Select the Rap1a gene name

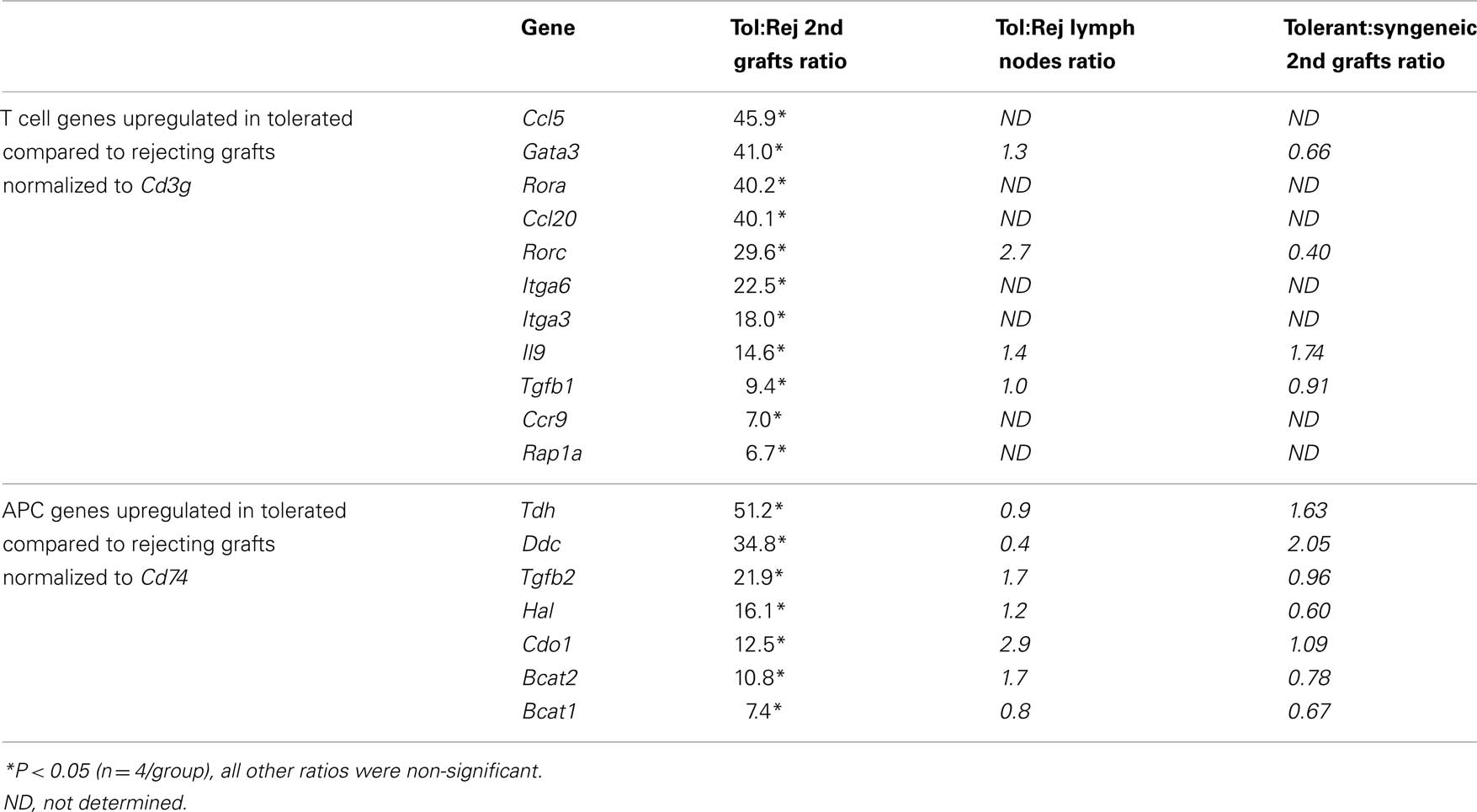(x=551, y=454)
